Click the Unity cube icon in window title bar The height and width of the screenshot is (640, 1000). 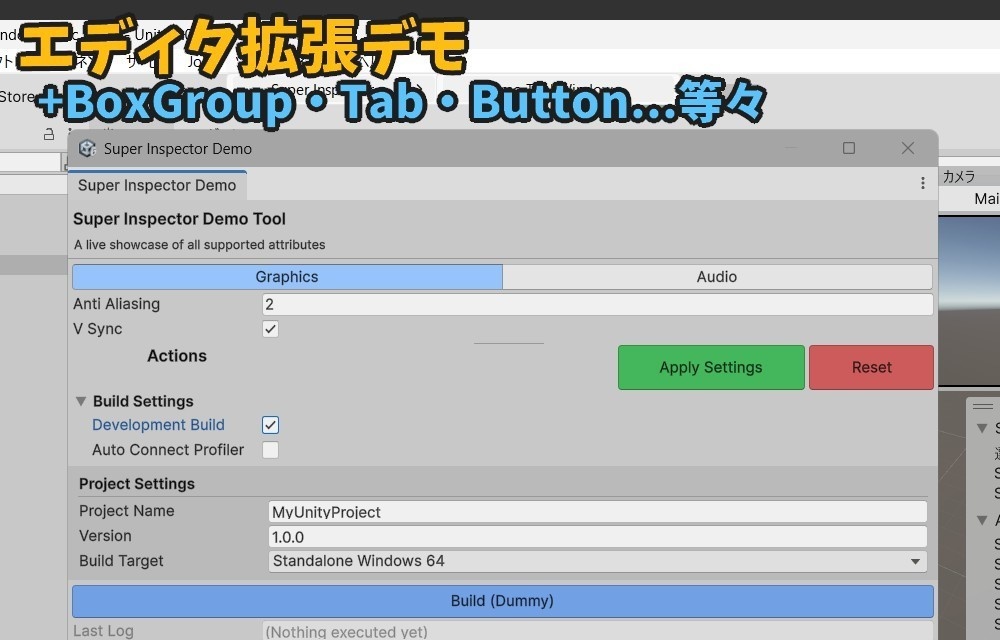(x=87, y=148)
